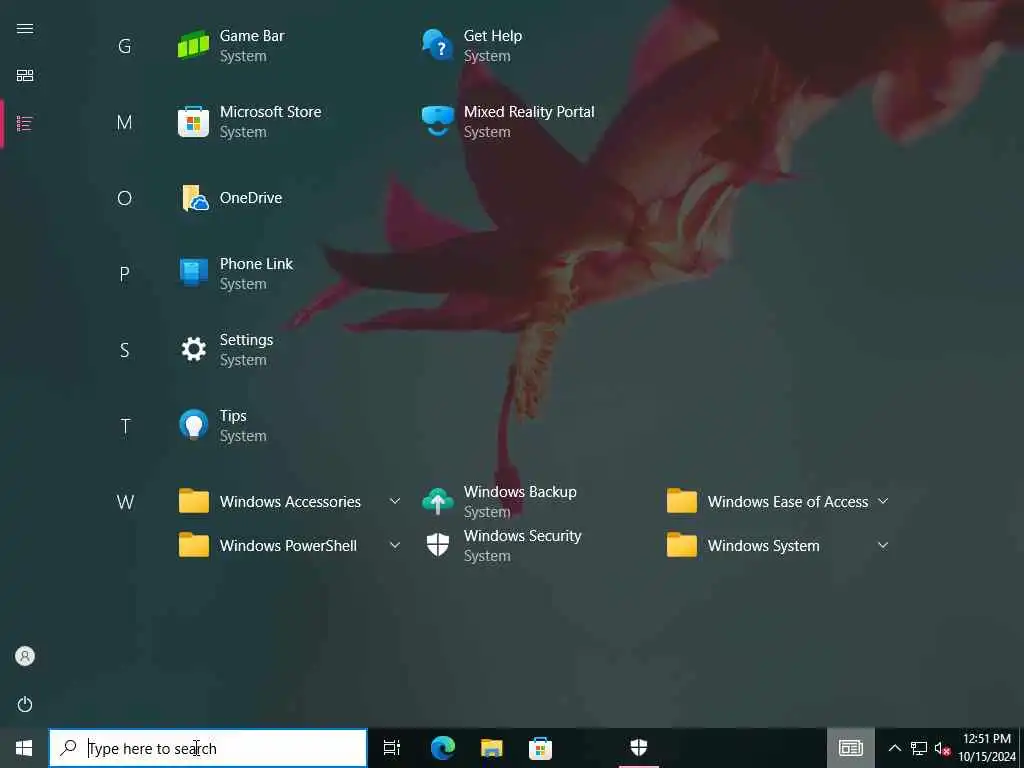Click the Mixed Reality Portal label
The height and width of the screenshot is (768, 1024).
pos(529,112)
